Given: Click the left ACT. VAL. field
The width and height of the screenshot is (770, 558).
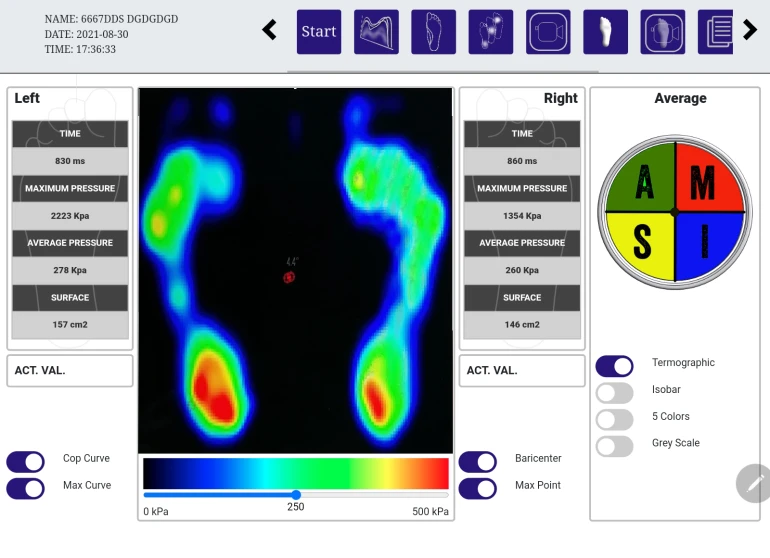Looking at the screenshot, I should [70, 371].
